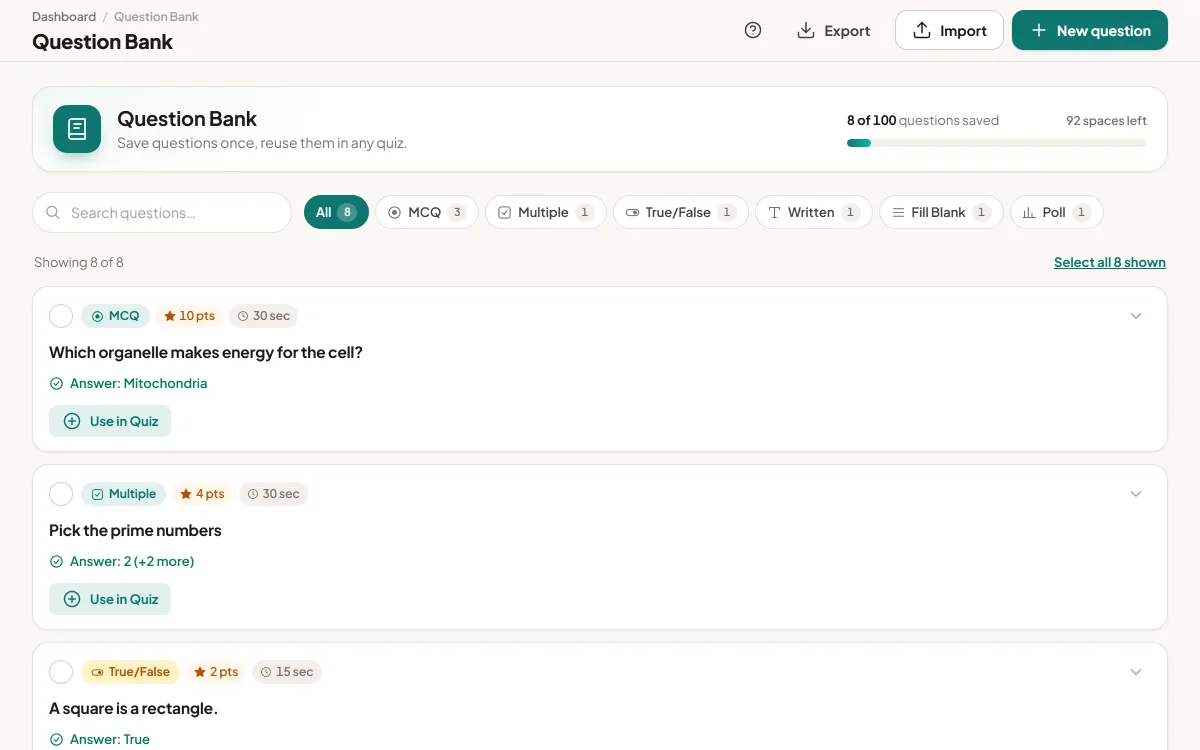Screen dimensions: 1200x750
Task: Filter by True/False questions
Action: (x=680, y=212)
